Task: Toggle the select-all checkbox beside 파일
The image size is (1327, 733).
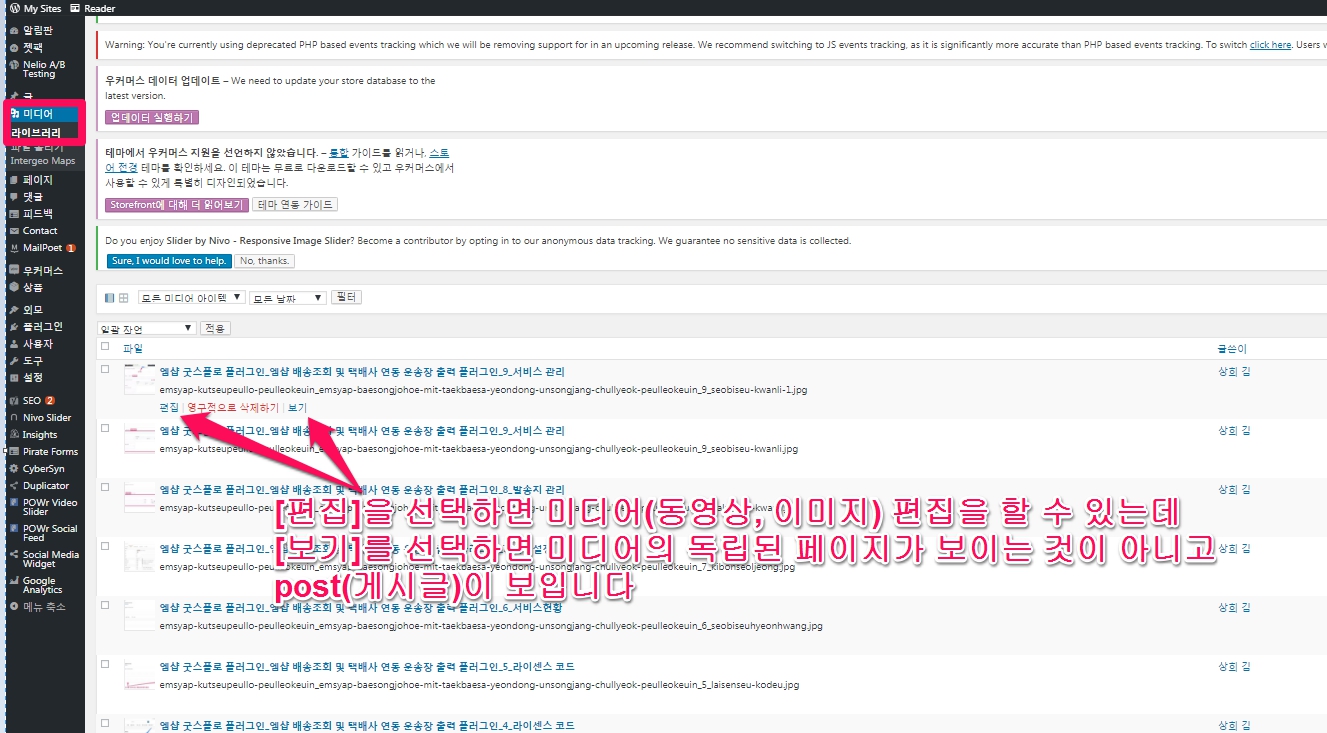Action: click(105, 347)
